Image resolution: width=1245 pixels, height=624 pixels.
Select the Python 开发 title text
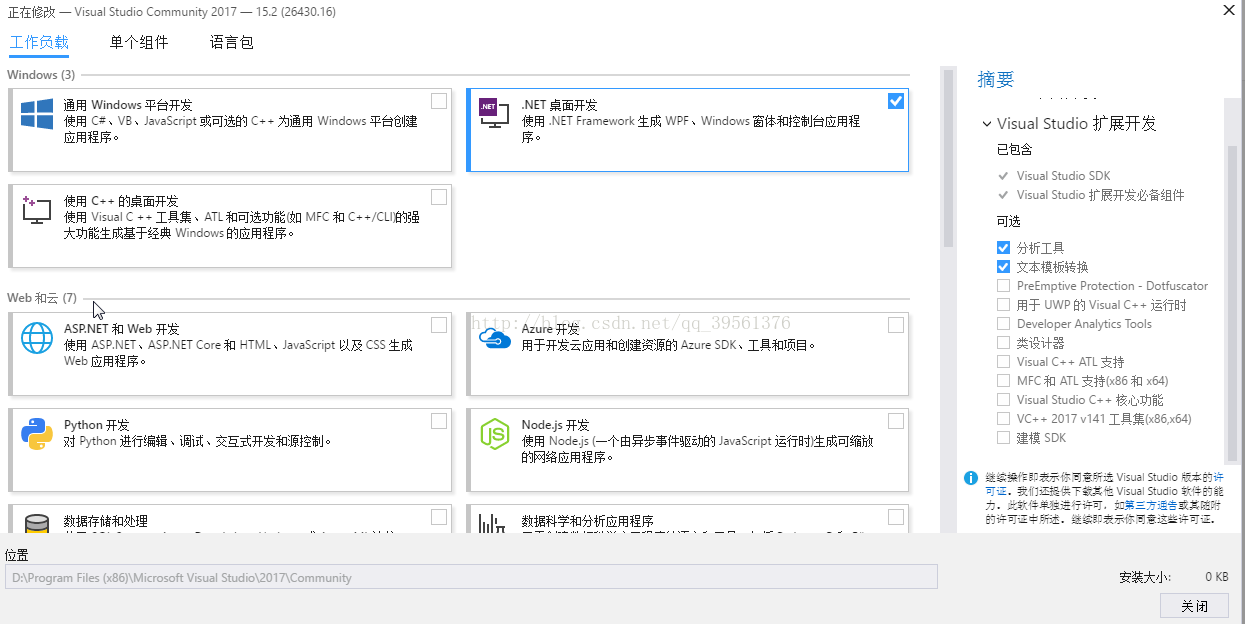(x=97, y=425)
